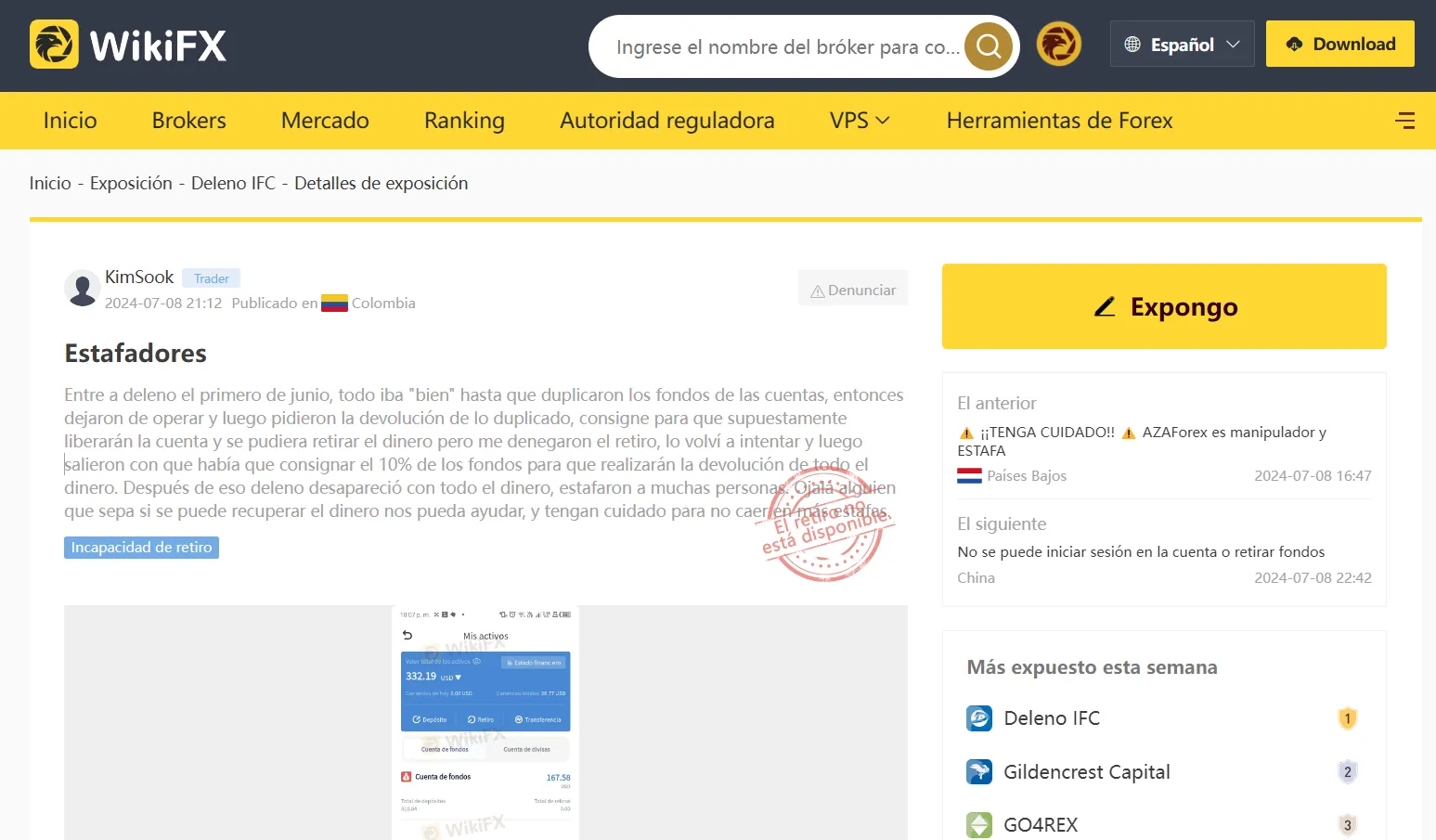The image size is (1436, 840).
Task: Click the 2024-07-08 22:42 timestamp
Action: (x=1313, y=578)
